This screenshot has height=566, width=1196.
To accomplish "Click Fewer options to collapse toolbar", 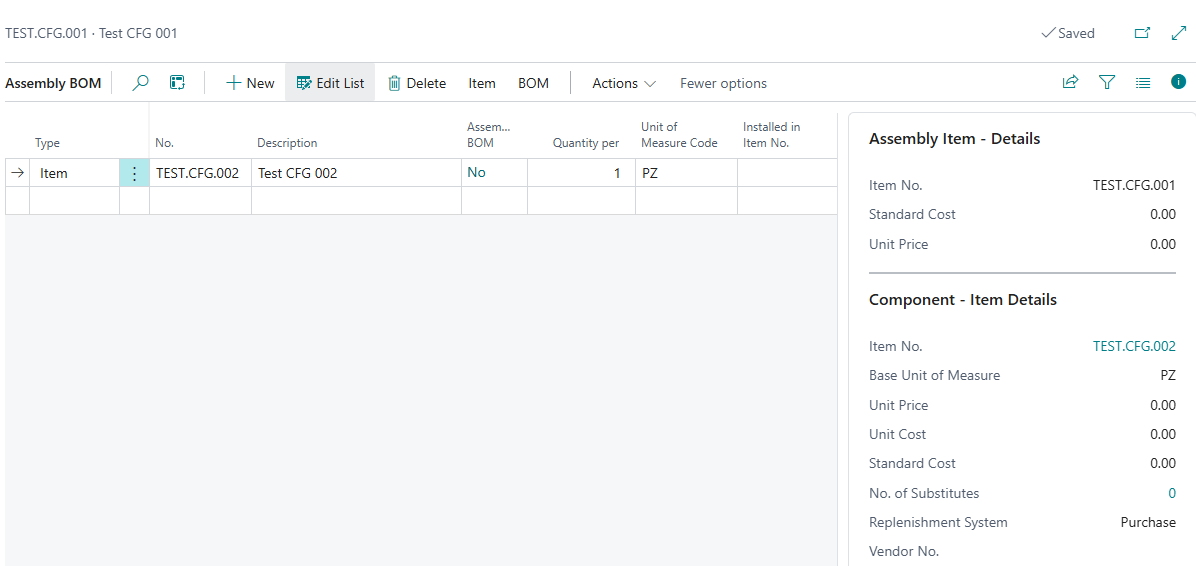I will (x=723, y=83).
